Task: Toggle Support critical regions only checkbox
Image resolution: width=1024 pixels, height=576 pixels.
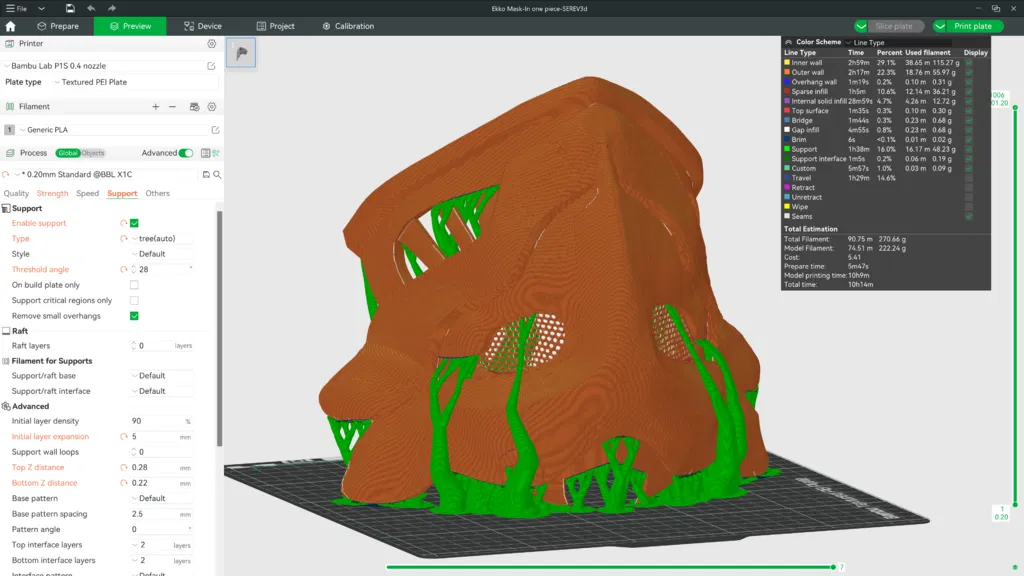Action: point(134,300)
